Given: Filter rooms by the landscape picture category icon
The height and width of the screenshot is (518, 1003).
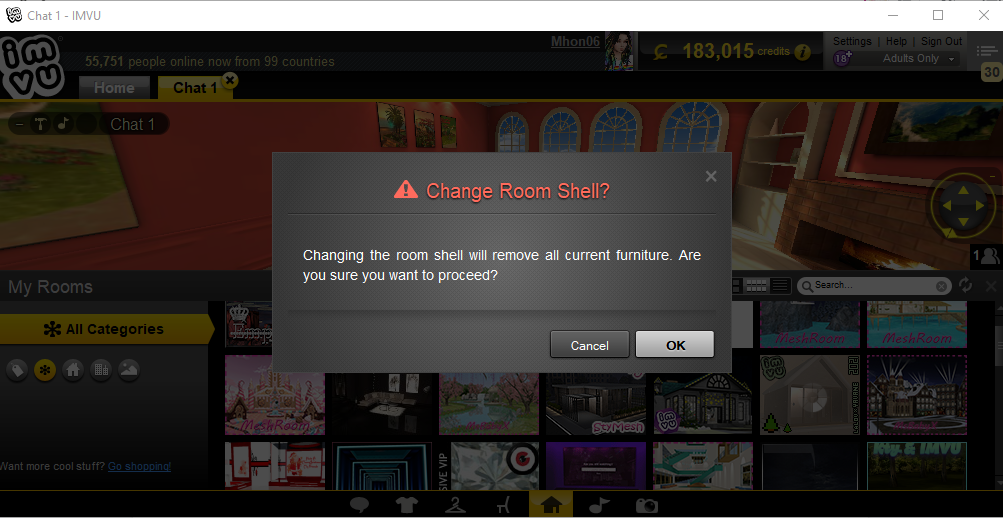Looking at the screenshot, I should (129, 370).
